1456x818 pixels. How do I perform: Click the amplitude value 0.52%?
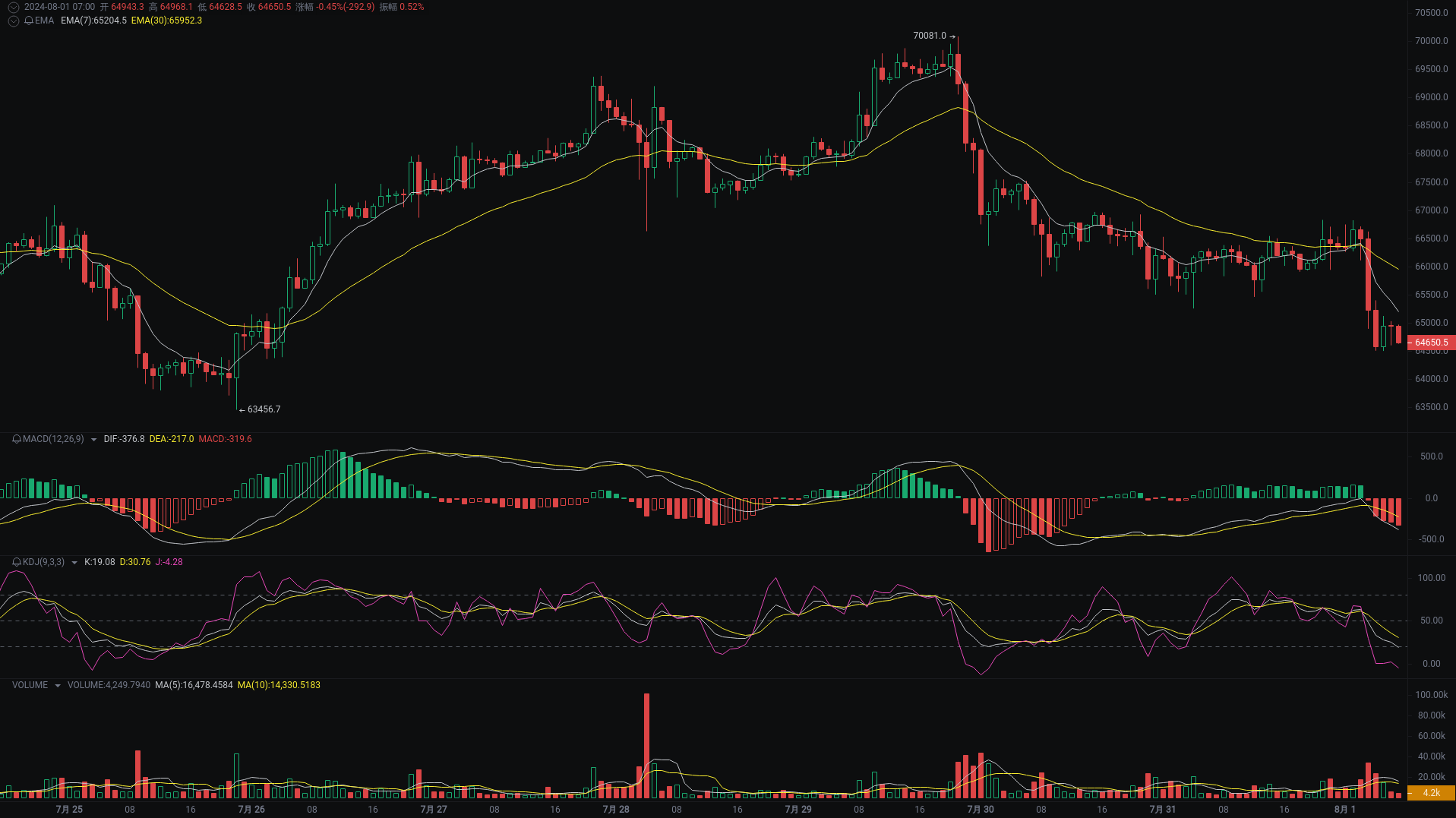click(412, 7)
